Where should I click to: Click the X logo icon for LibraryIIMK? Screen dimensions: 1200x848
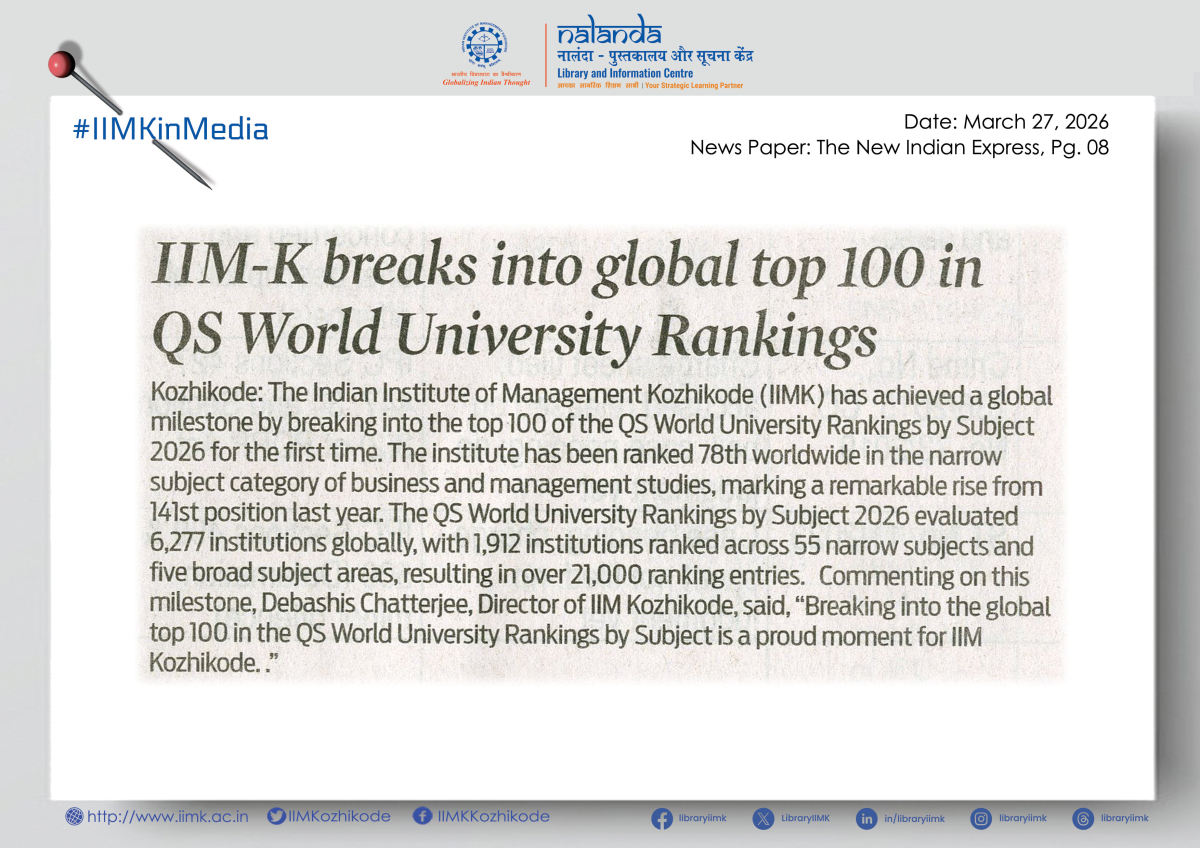(763, 819)
